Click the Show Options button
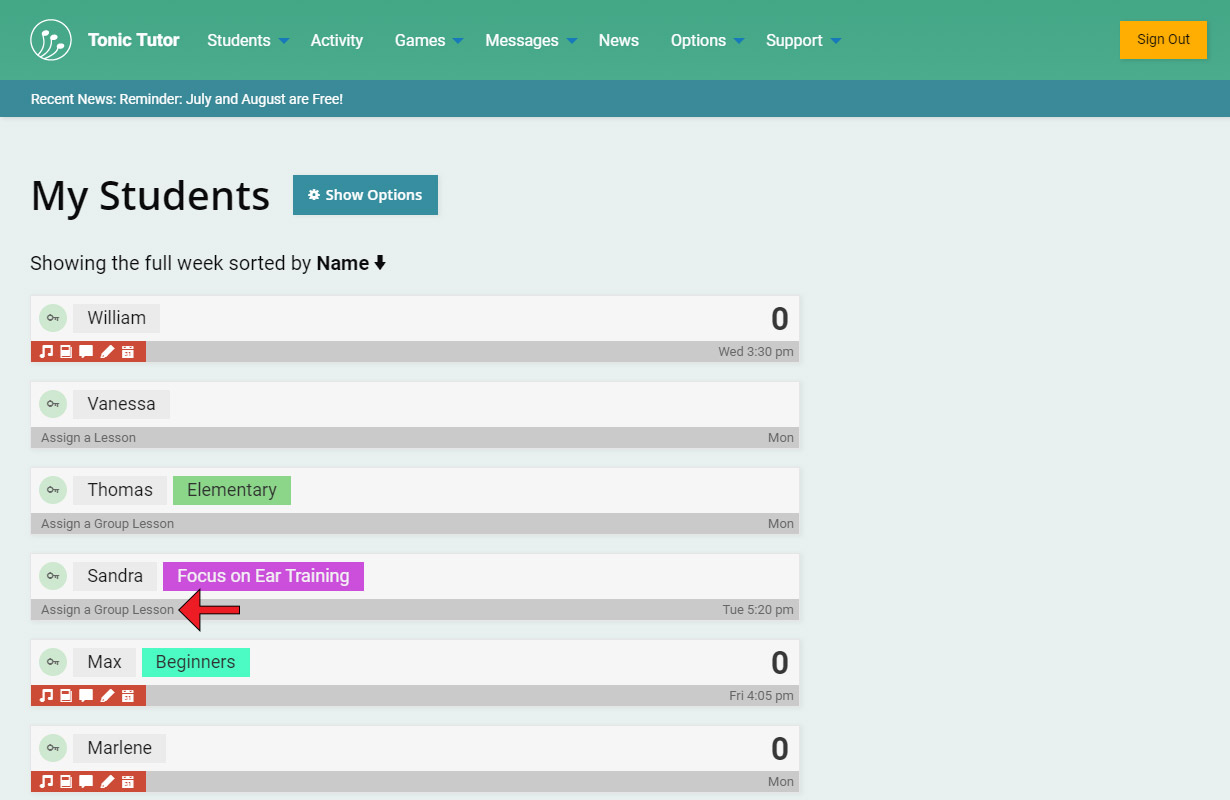This screenshot has height=800, width=1230. [365, 195]
